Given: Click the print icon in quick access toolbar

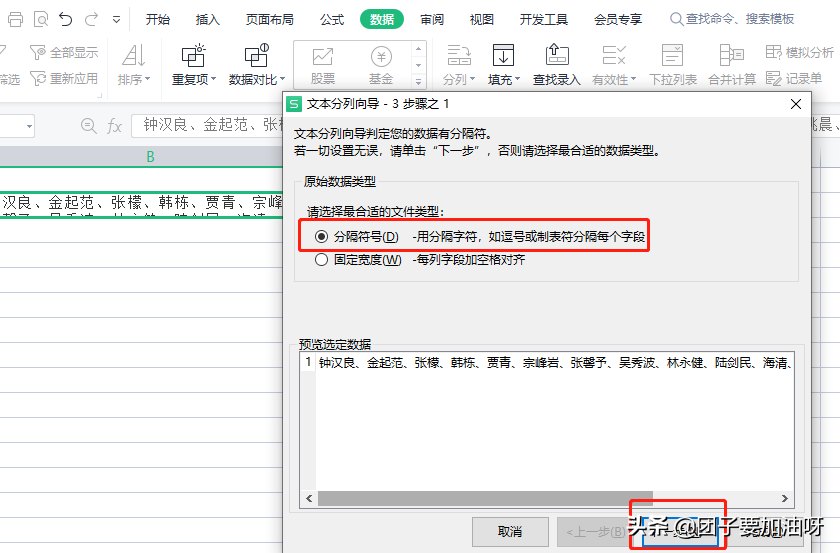Looking at the screenshot, I should point(16,20).
